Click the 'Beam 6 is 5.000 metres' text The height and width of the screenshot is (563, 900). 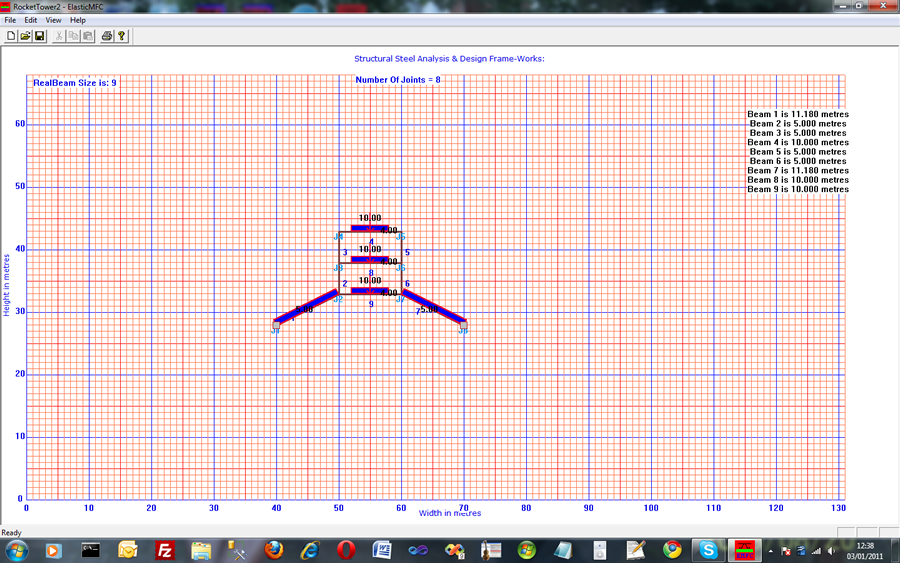coord(798,161)
